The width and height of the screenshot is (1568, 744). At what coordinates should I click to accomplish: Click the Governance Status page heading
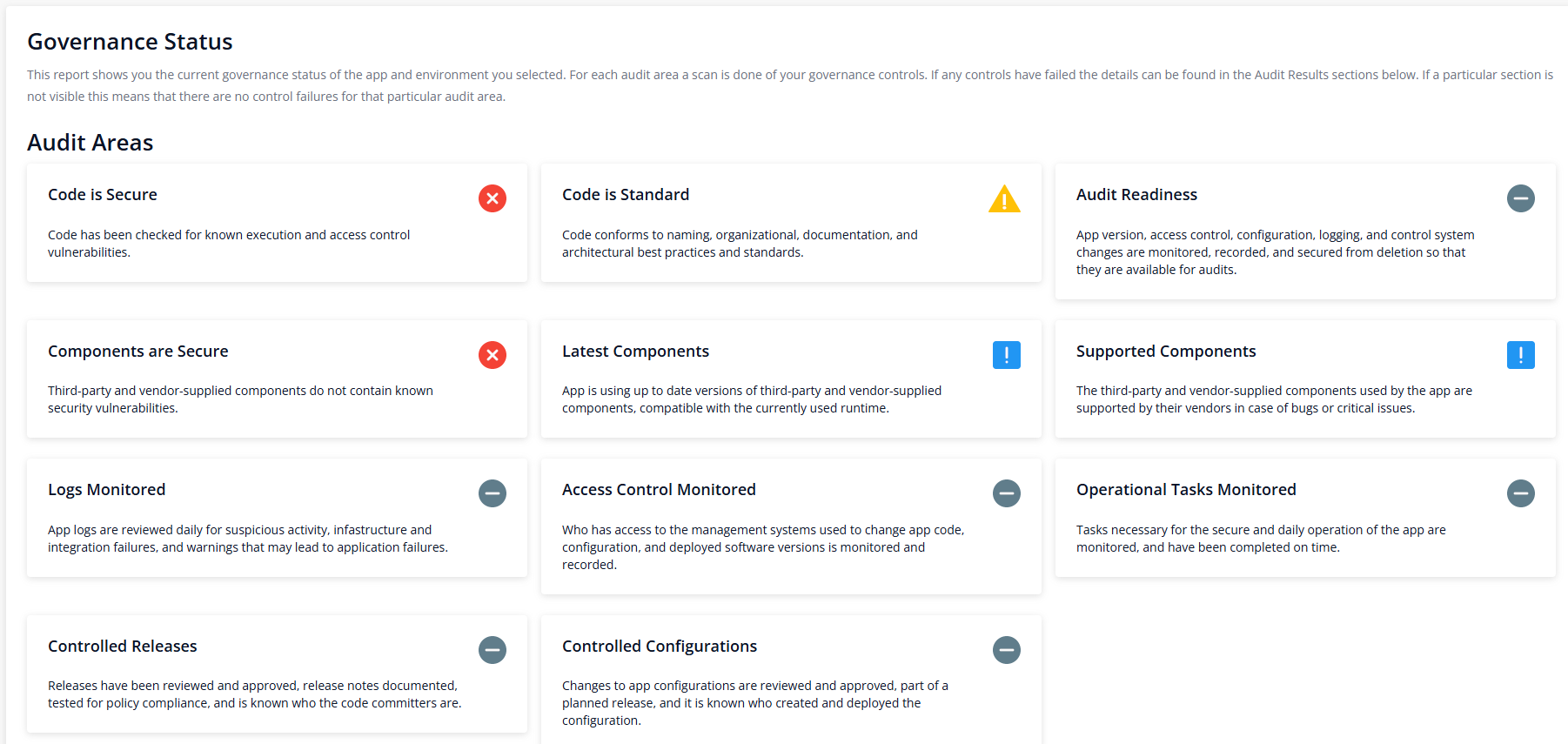pyautogui.click(x=130, y=42)
